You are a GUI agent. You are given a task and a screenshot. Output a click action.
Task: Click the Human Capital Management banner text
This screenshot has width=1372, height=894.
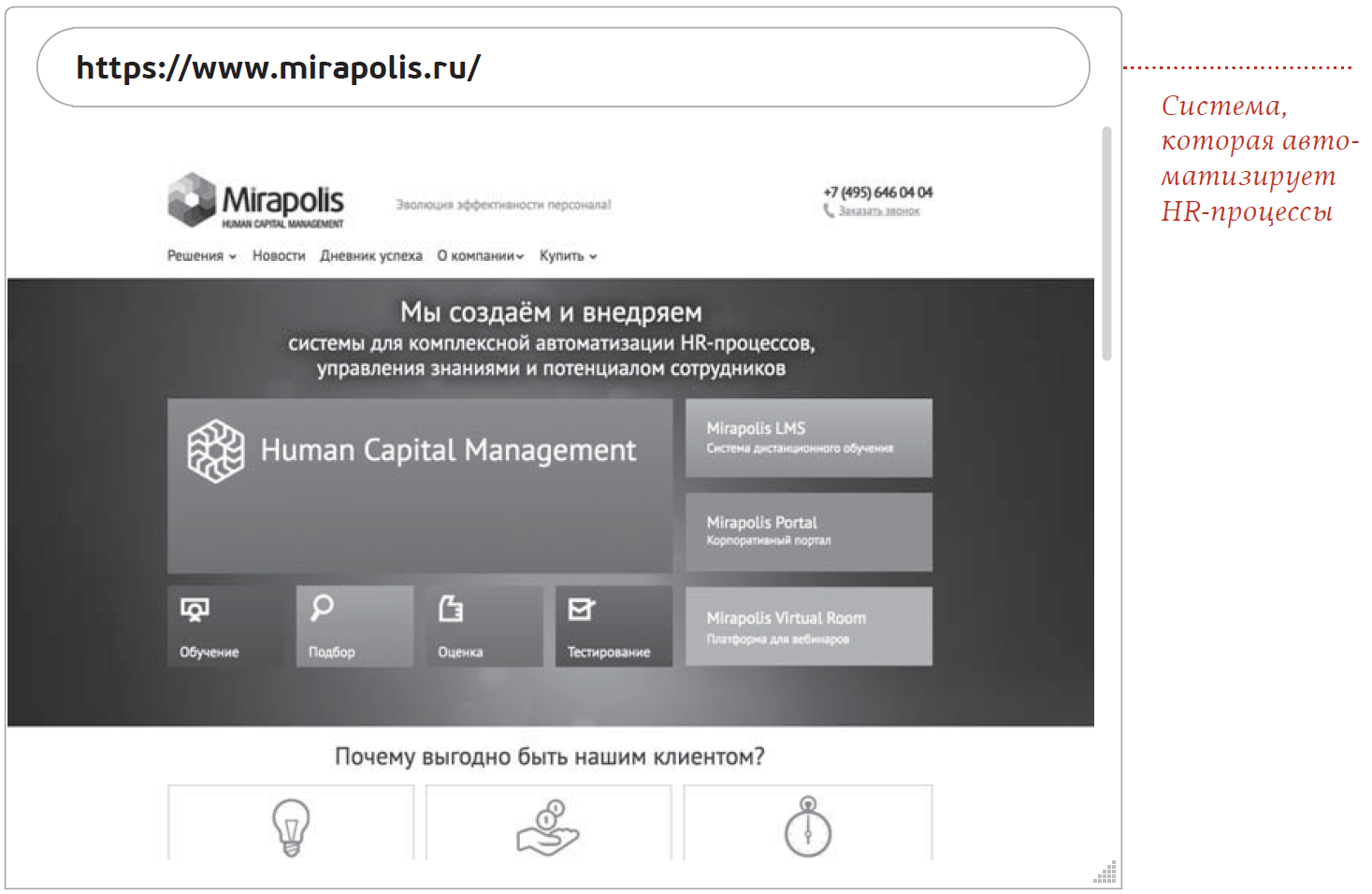(448, 451)
